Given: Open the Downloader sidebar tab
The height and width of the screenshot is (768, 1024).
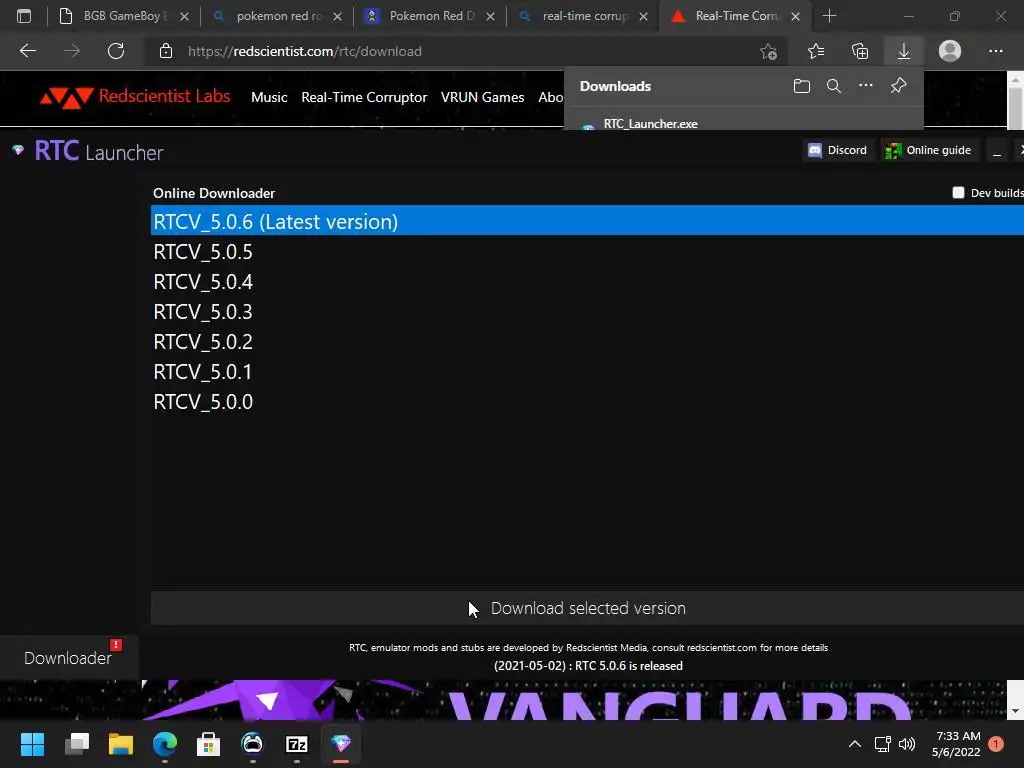Looking at the screenshot, I should [x=69, y=657].
